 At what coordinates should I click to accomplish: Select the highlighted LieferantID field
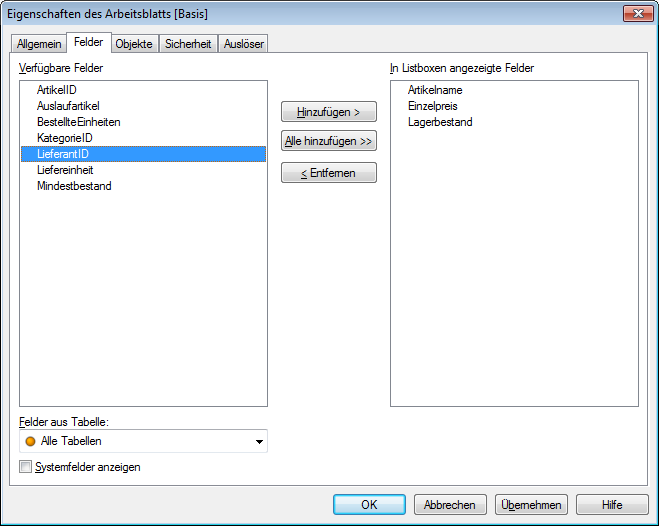[x=65, y=154]
